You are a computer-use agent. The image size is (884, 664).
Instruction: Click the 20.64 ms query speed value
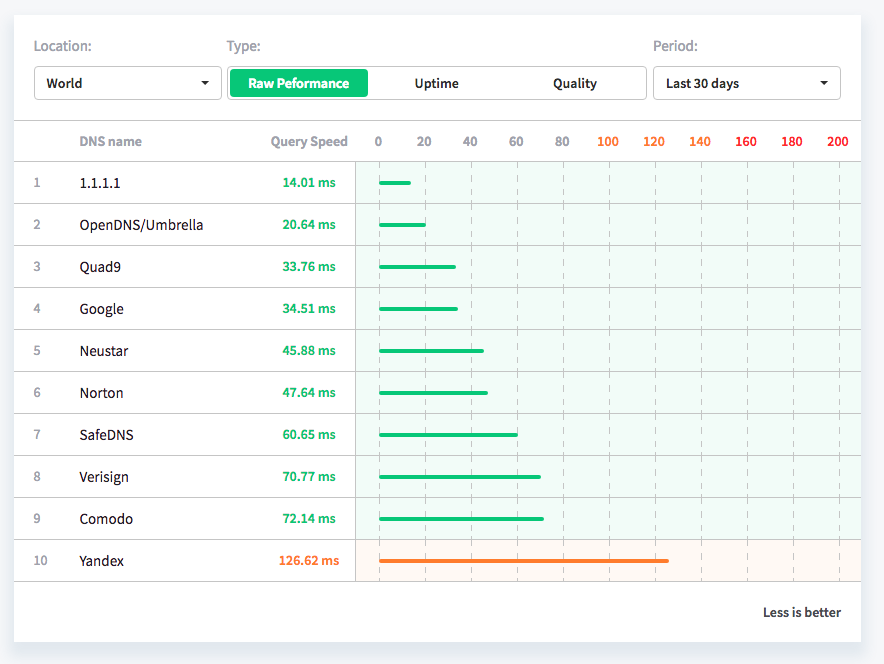[x=309, y=224]
